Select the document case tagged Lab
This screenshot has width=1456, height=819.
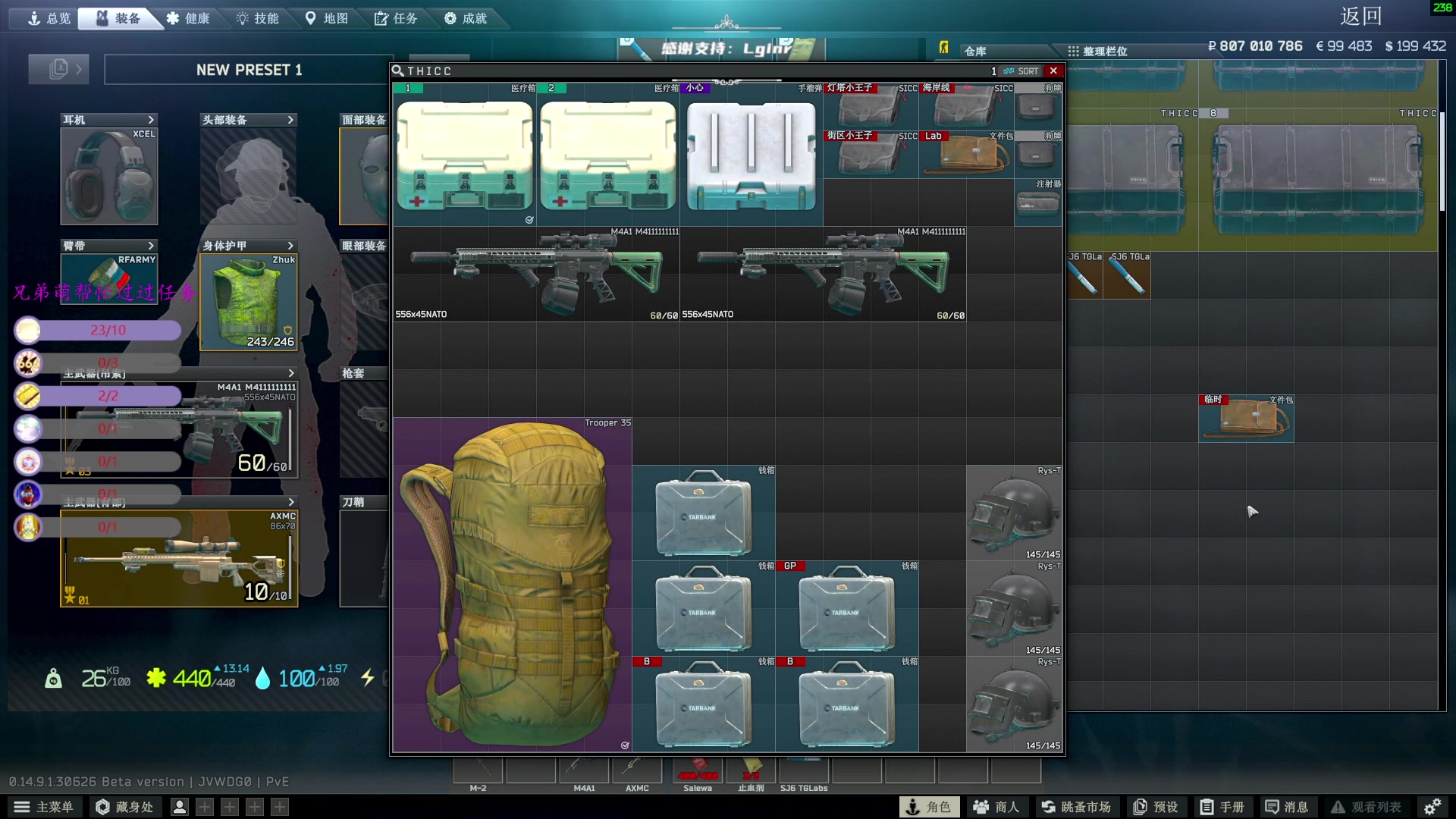[x=966, y=155]
